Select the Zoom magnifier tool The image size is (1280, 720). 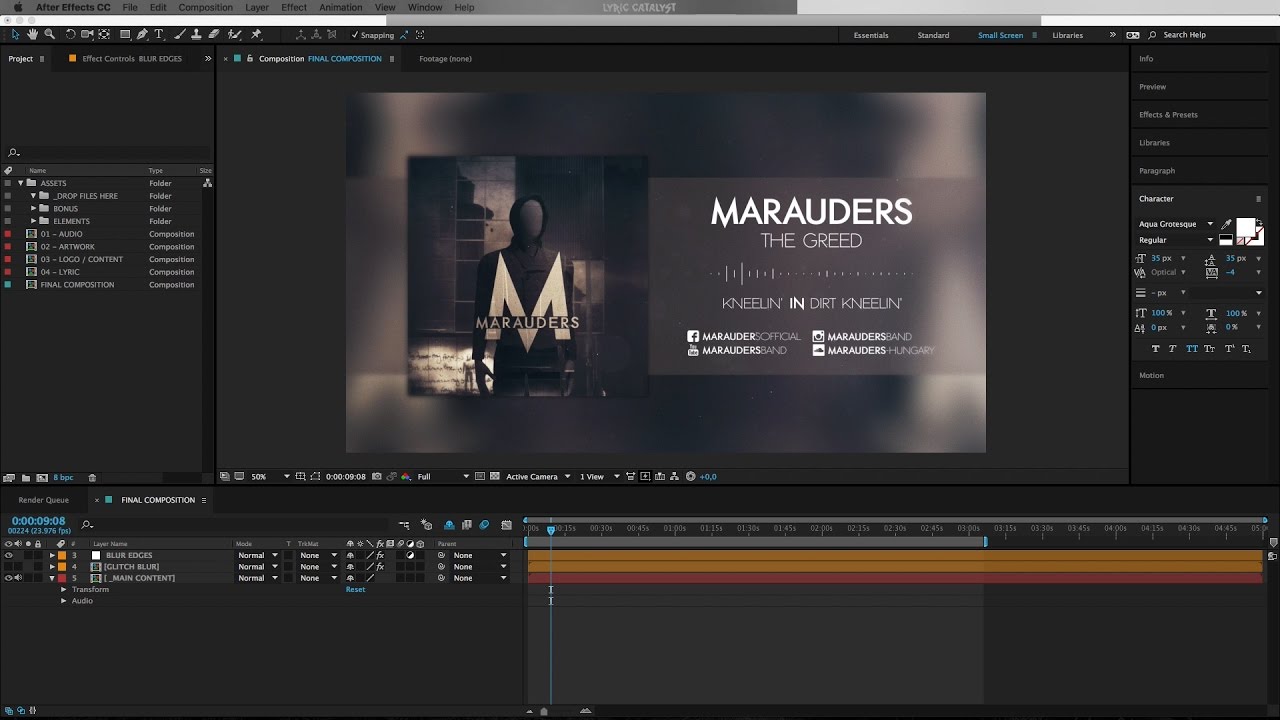[50, 34]
